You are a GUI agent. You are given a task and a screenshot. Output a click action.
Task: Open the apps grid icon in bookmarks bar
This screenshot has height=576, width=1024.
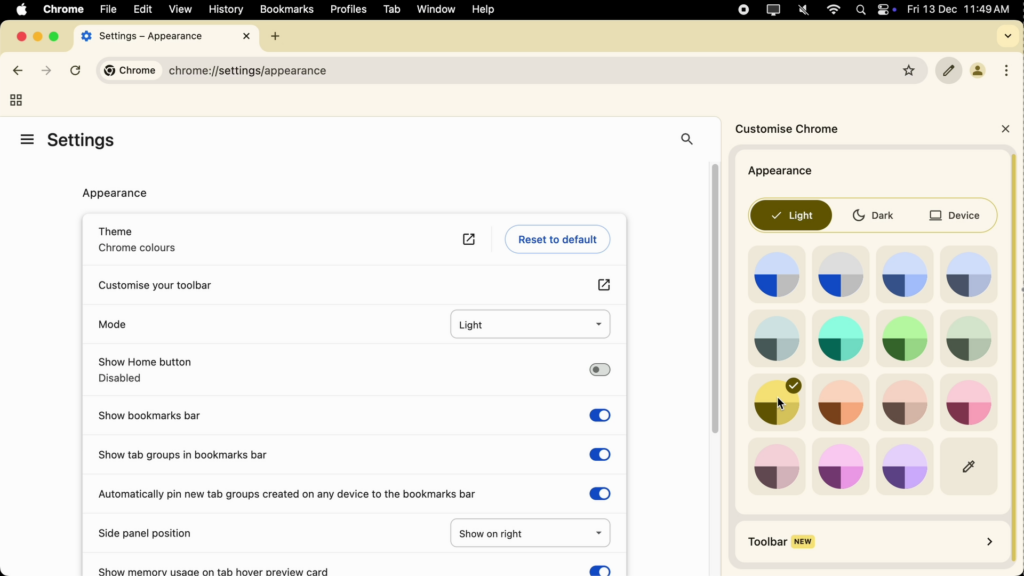coord(16,100)
